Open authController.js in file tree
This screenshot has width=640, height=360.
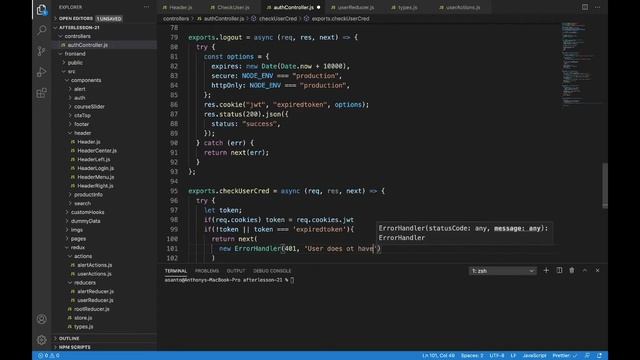point(87,45)
